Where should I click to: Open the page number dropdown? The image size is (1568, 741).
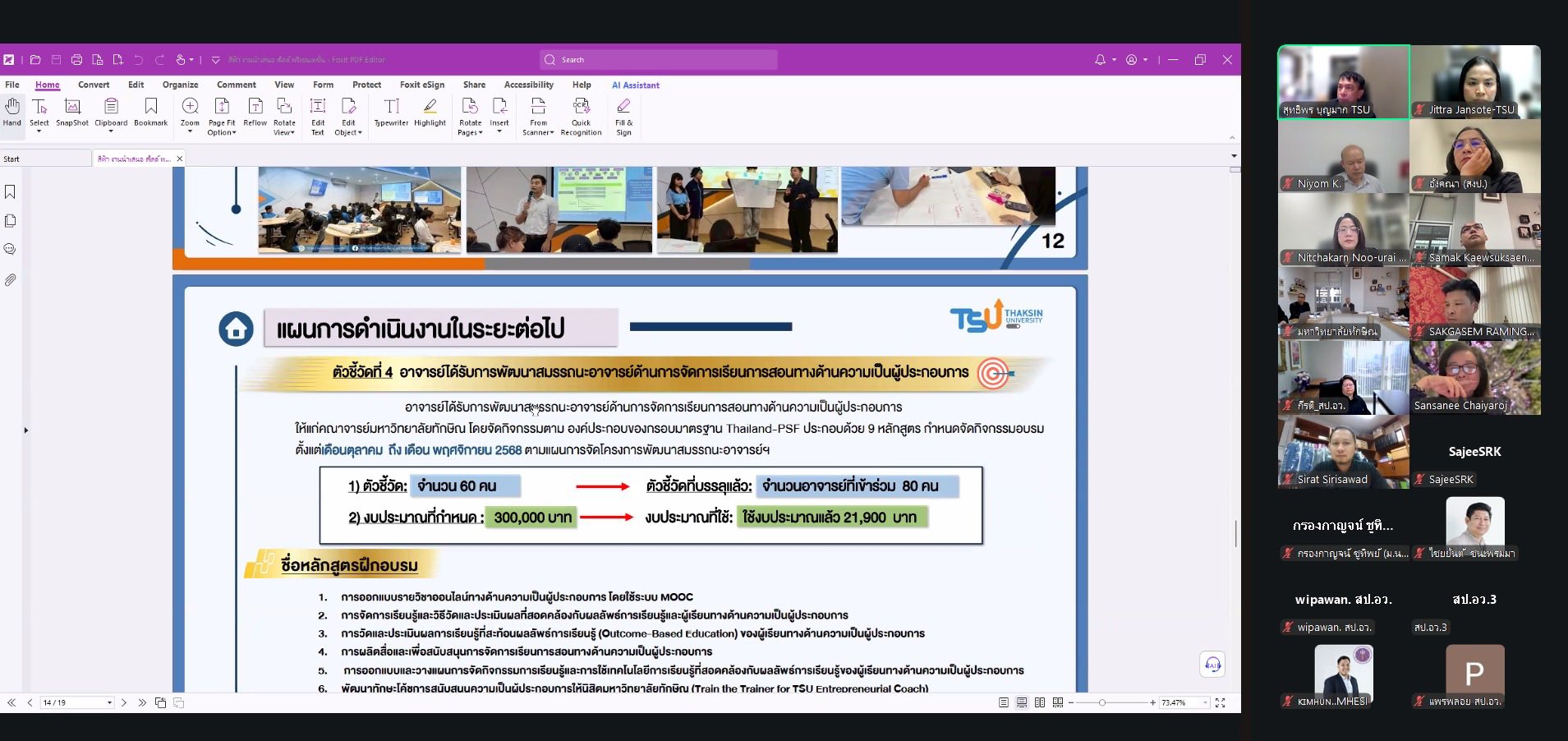(109, 703)
